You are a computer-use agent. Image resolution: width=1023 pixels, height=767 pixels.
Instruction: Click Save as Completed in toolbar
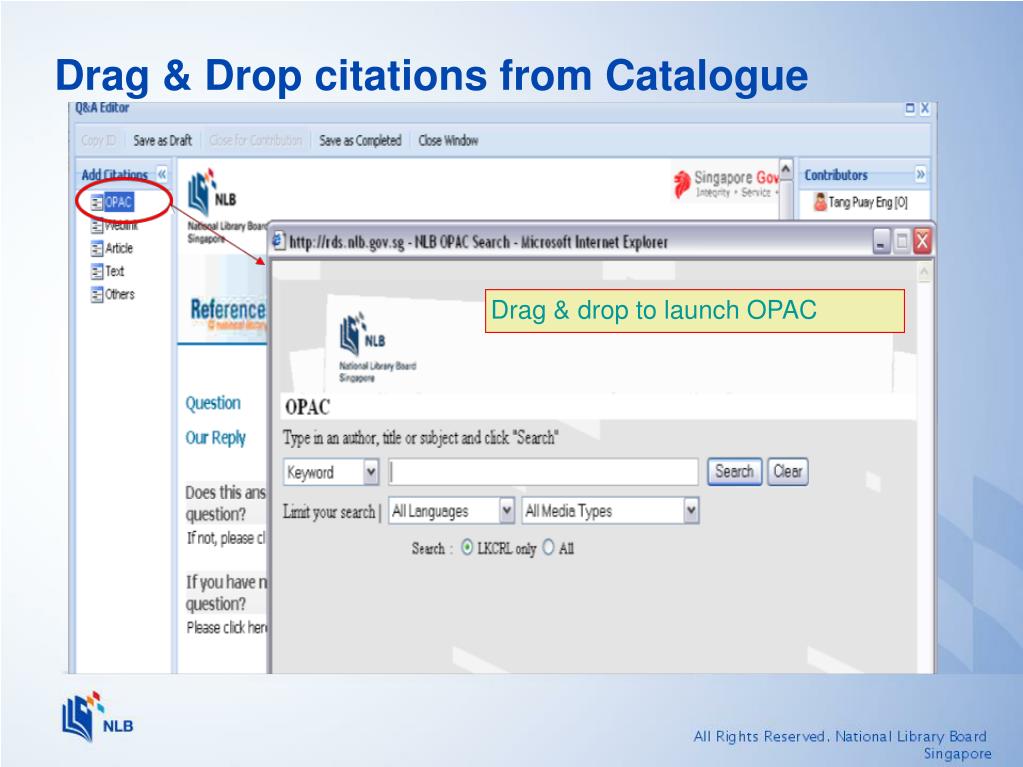point(360,140)
